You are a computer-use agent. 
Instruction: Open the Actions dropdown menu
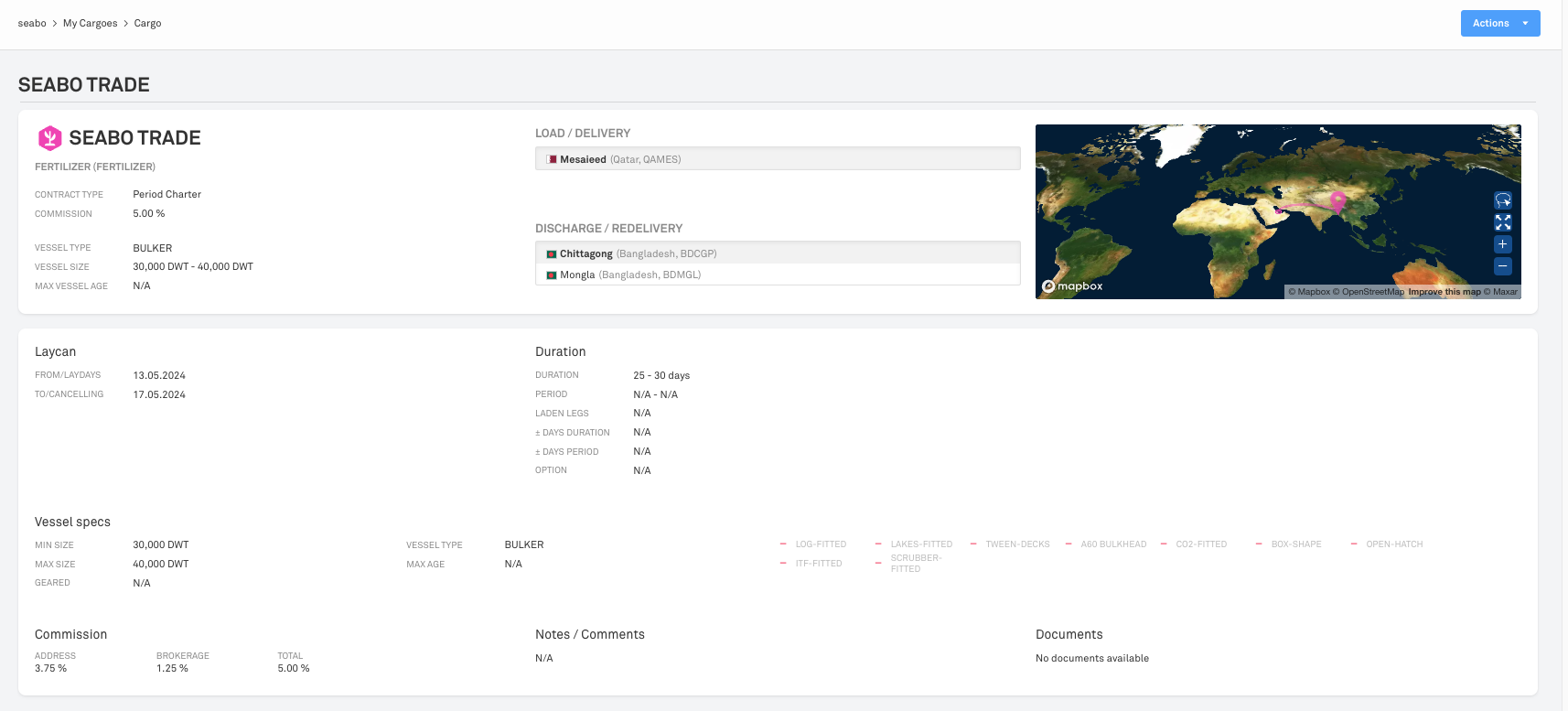(1499, 24)
